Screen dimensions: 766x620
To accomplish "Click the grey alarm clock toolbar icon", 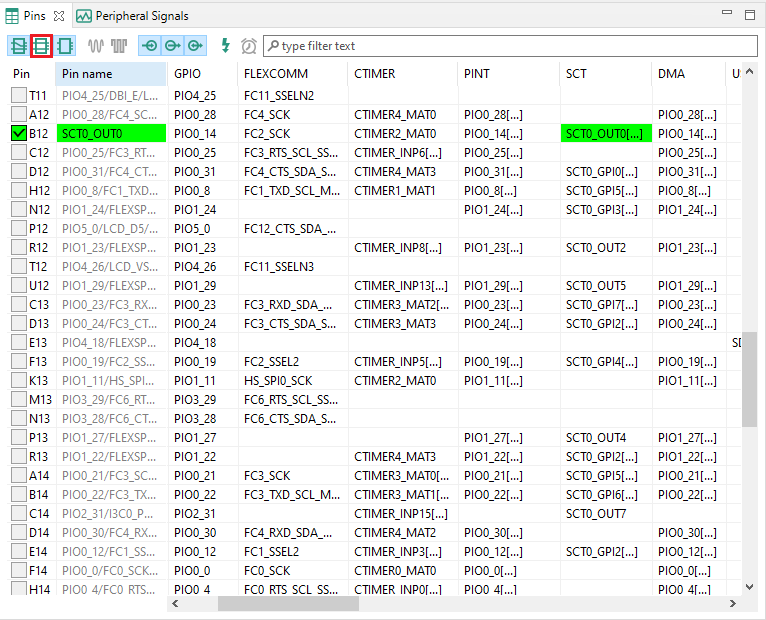I will click(x=249, y=46).
